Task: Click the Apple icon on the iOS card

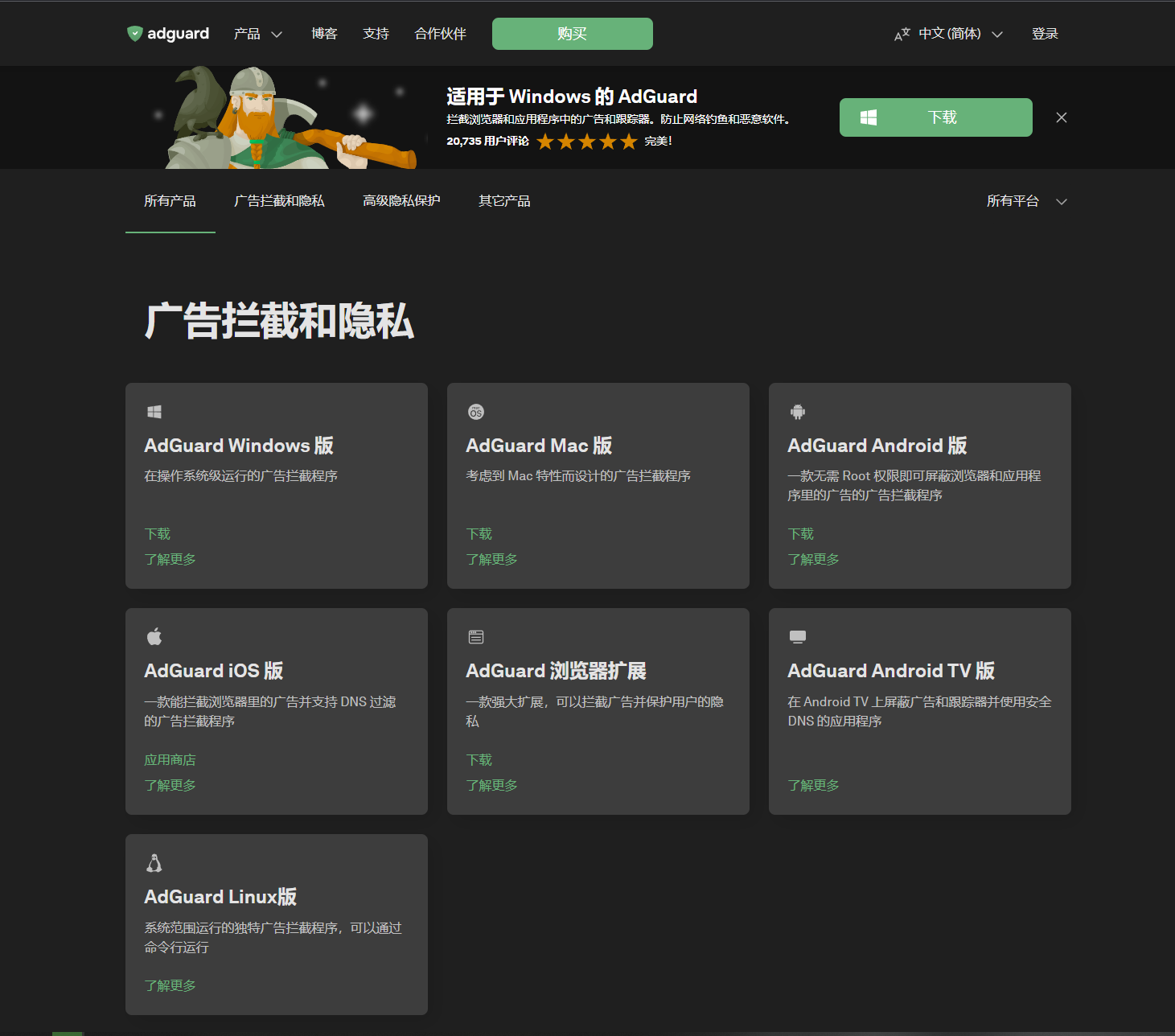Action: pos(154,637)
